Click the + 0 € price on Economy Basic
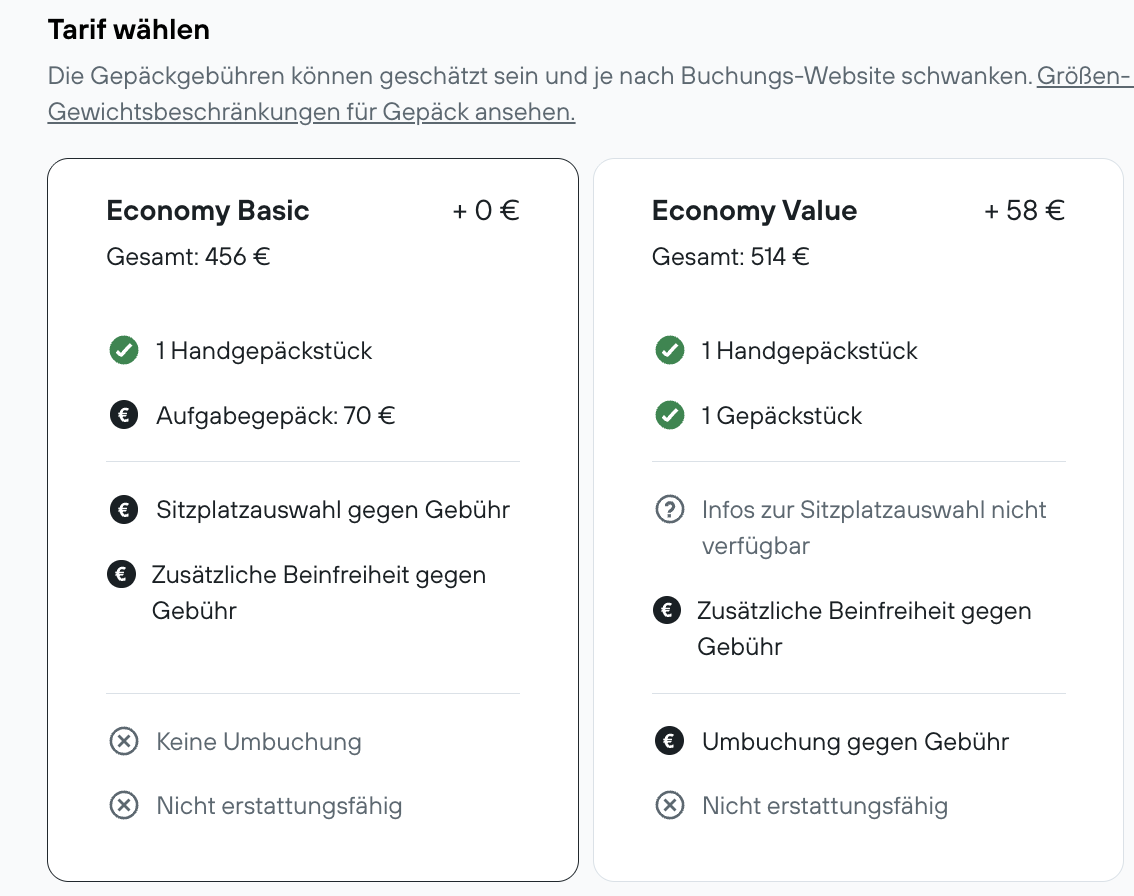 (486, 211)
